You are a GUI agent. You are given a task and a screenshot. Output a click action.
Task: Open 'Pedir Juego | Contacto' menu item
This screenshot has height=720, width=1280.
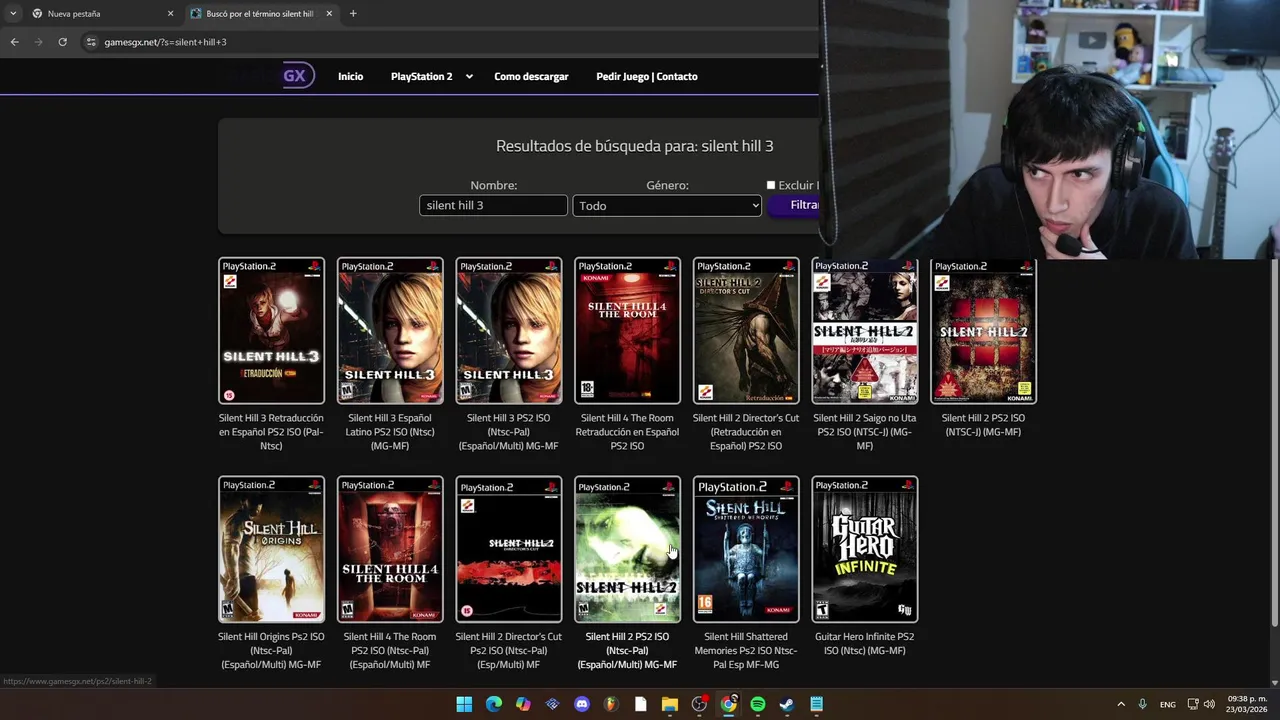pyautogui.click(x=647, y=76)
